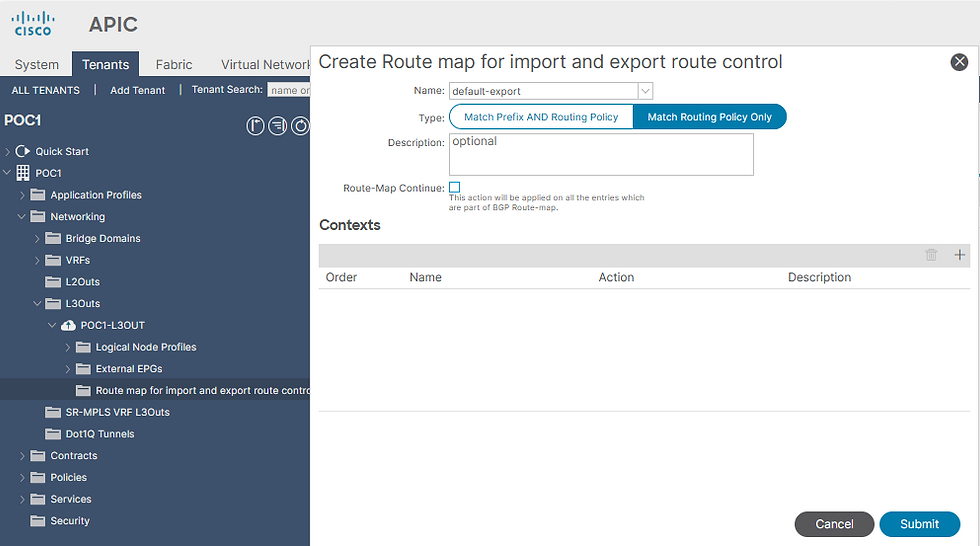
Task: Click the circular refresh icon beside POC1
Action: click(300, 126)
